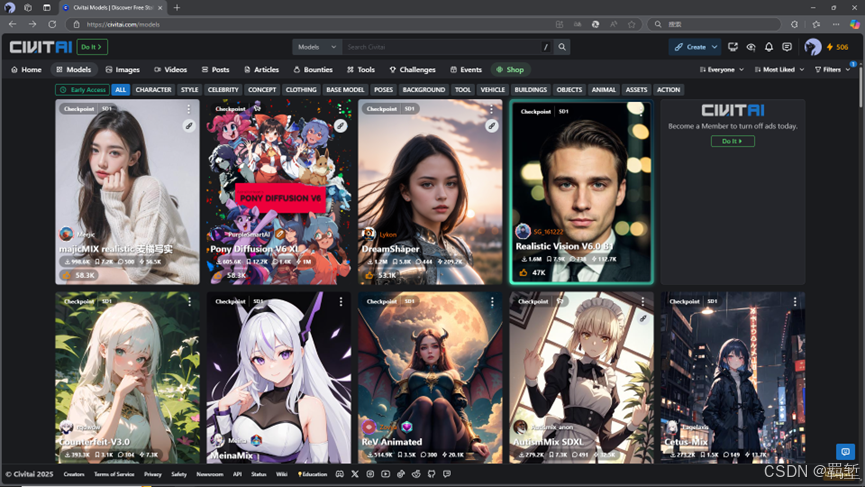Click the Civitai logo
This screenshot has height=487, width=865.
(x=41, y=47)
